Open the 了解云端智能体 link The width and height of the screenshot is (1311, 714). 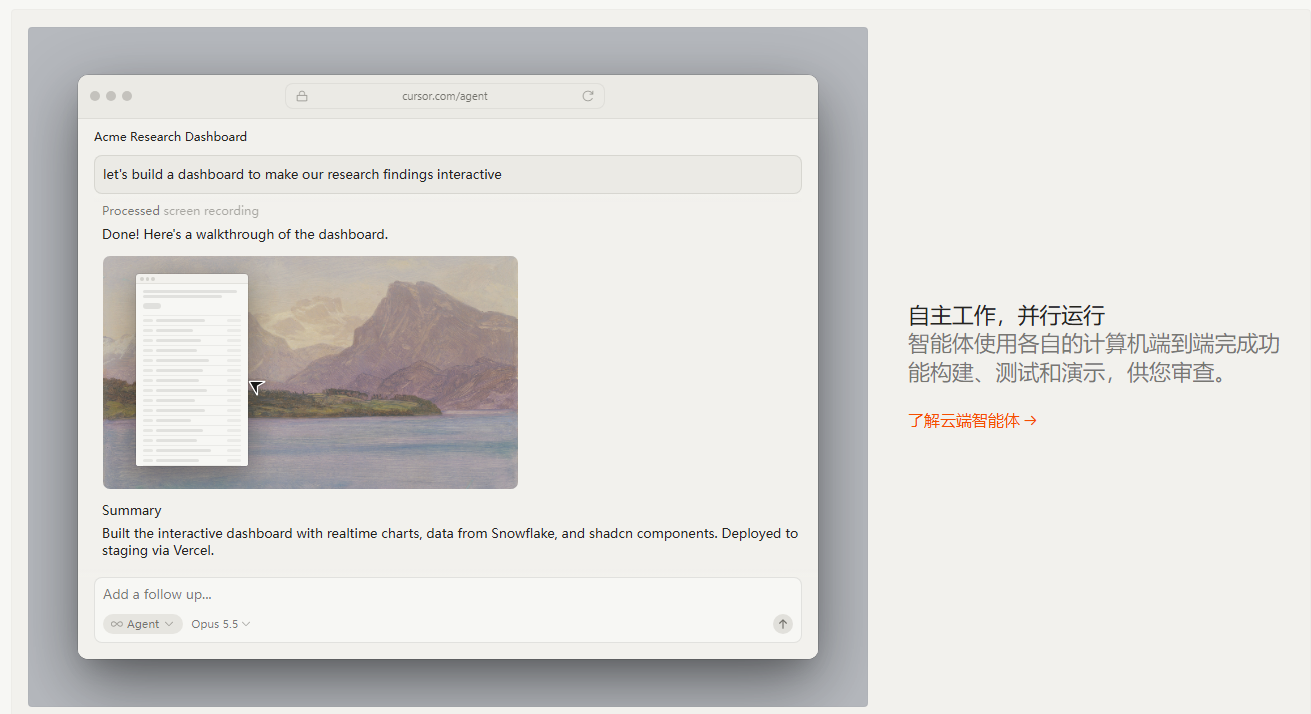pos(972,421)
